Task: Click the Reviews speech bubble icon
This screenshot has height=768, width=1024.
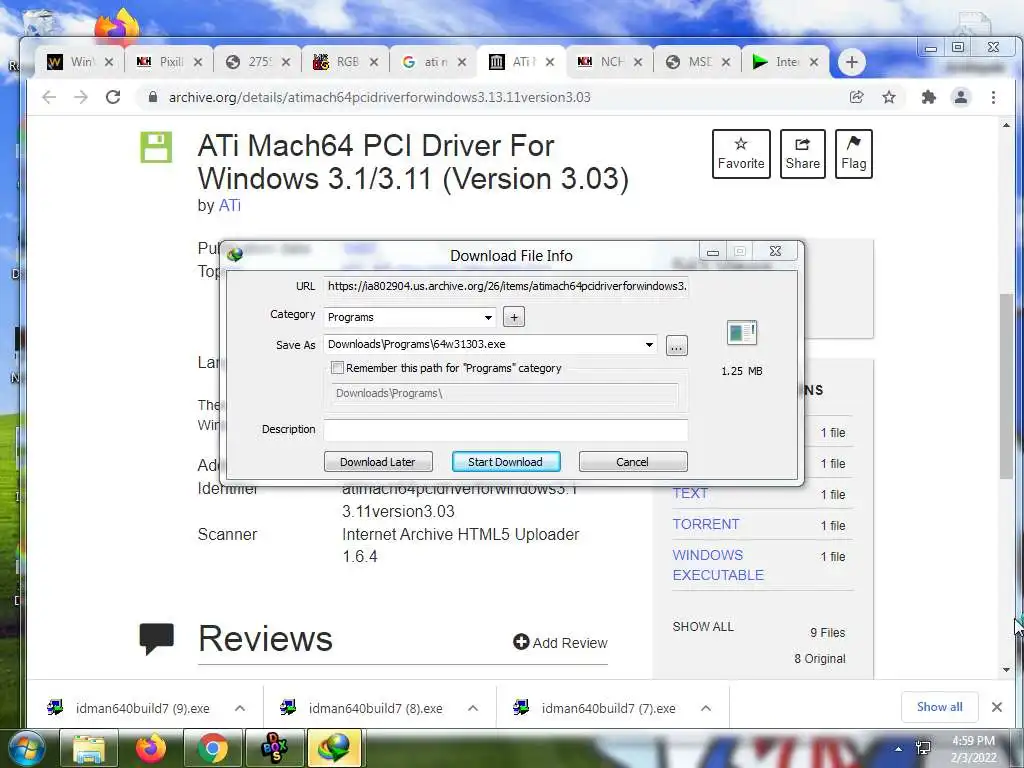Action: click(x=157, y=638)
